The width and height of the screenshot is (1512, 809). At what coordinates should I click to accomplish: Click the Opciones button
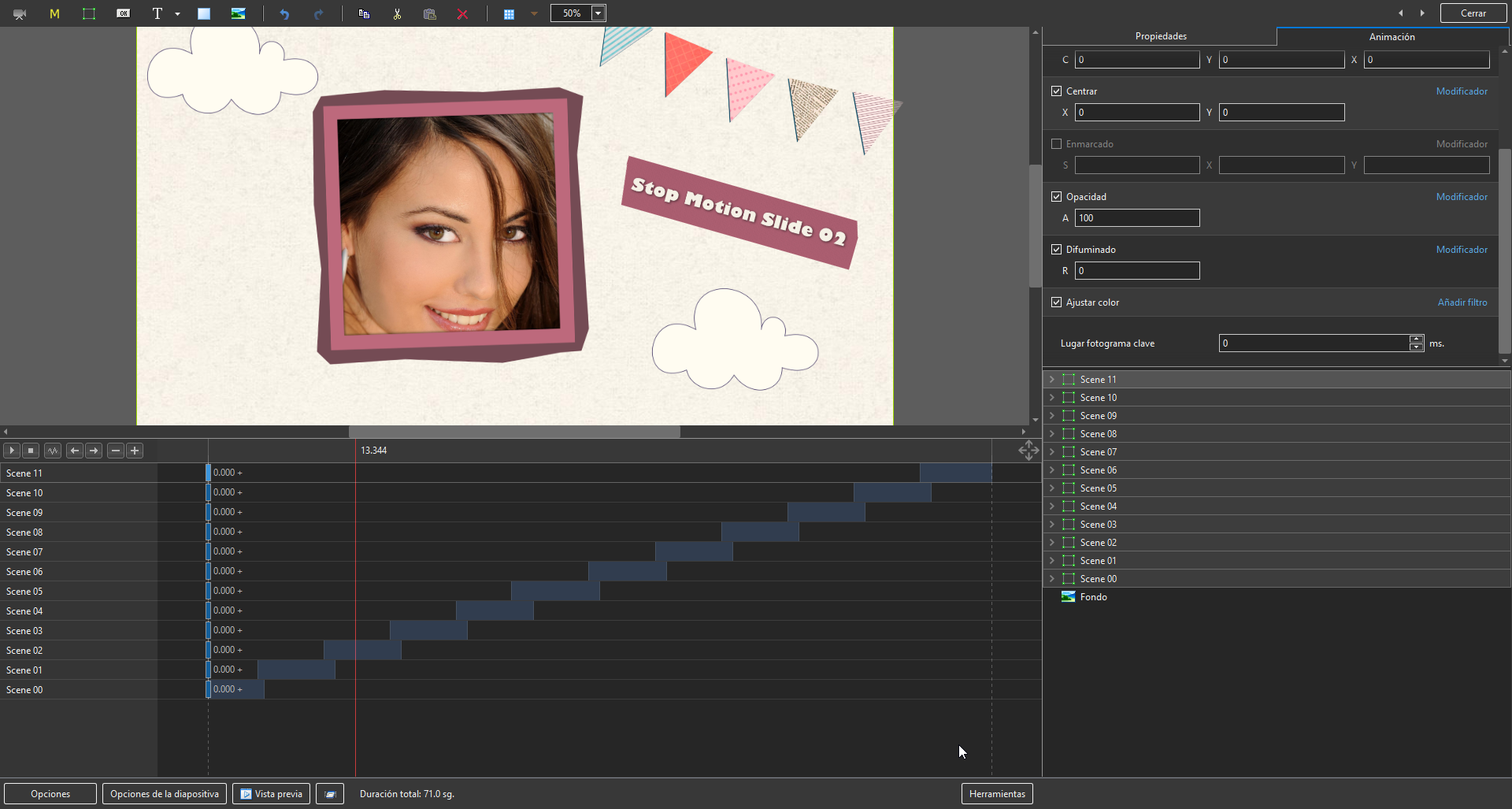click(x=50, y=794)
